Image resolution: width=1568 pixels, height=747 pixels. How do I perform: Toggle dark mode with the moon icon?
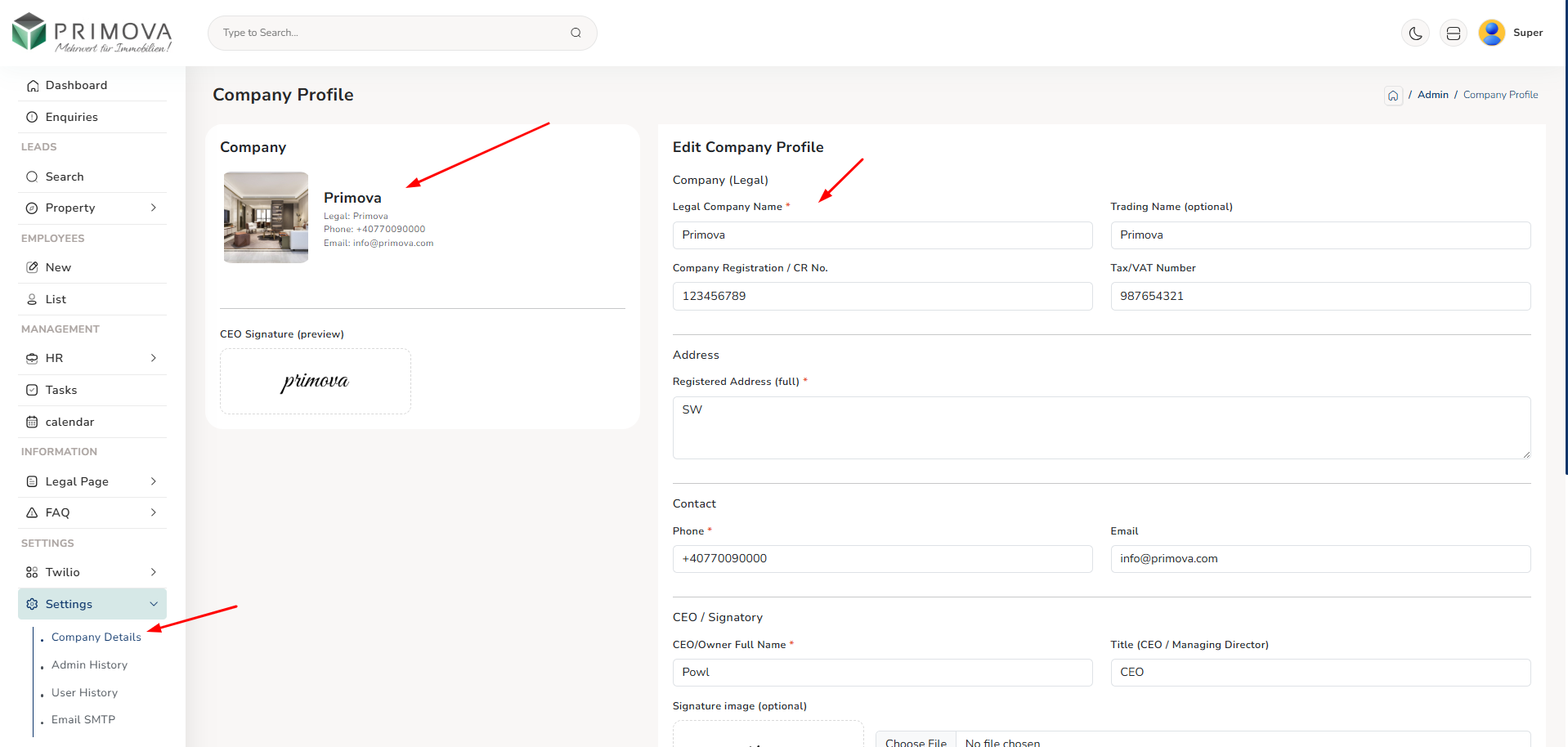point(1415,34)
